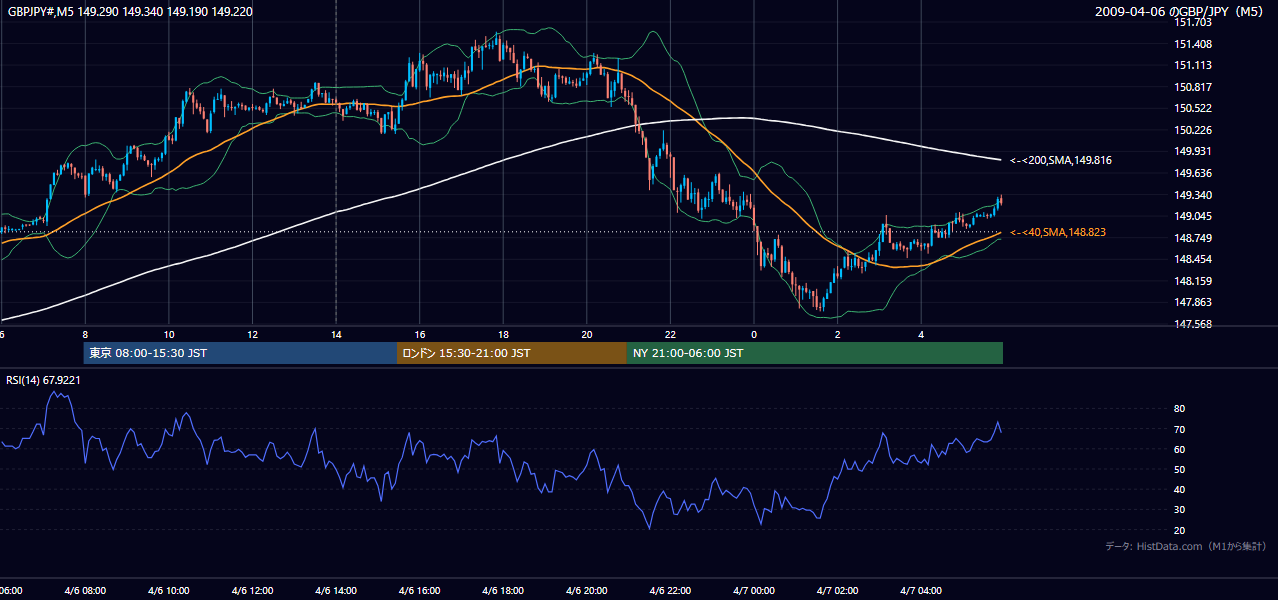Click price axis value 149.340

point(1193,195)
